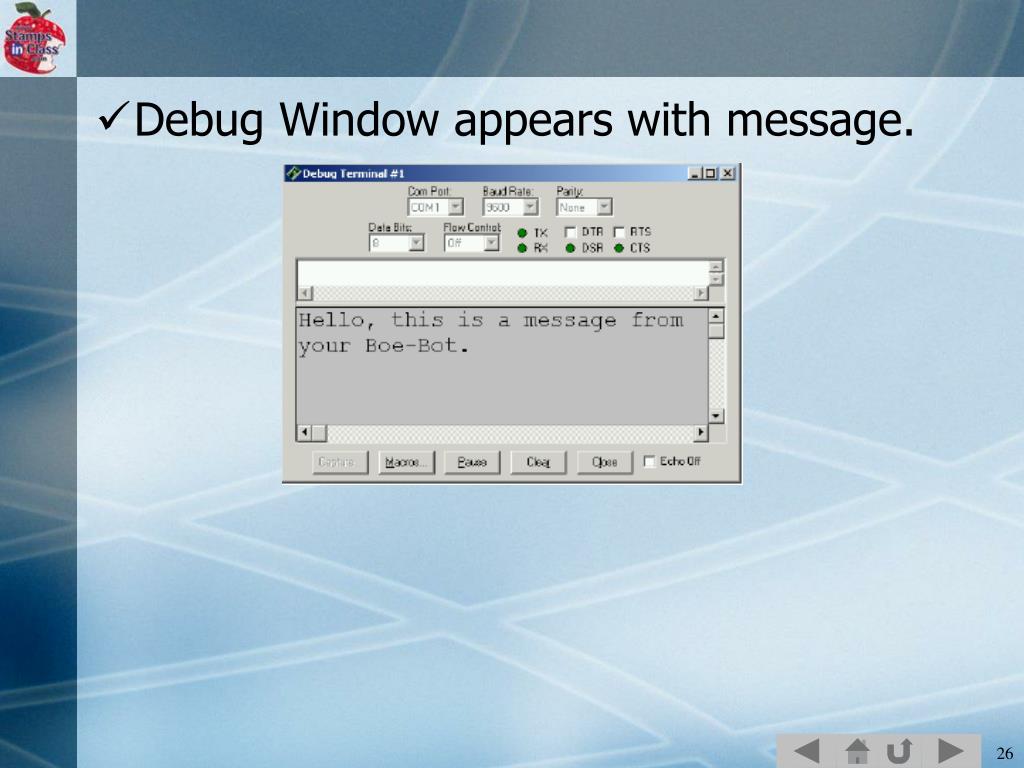Click the next slide arrow icon

tap(950, 750)
